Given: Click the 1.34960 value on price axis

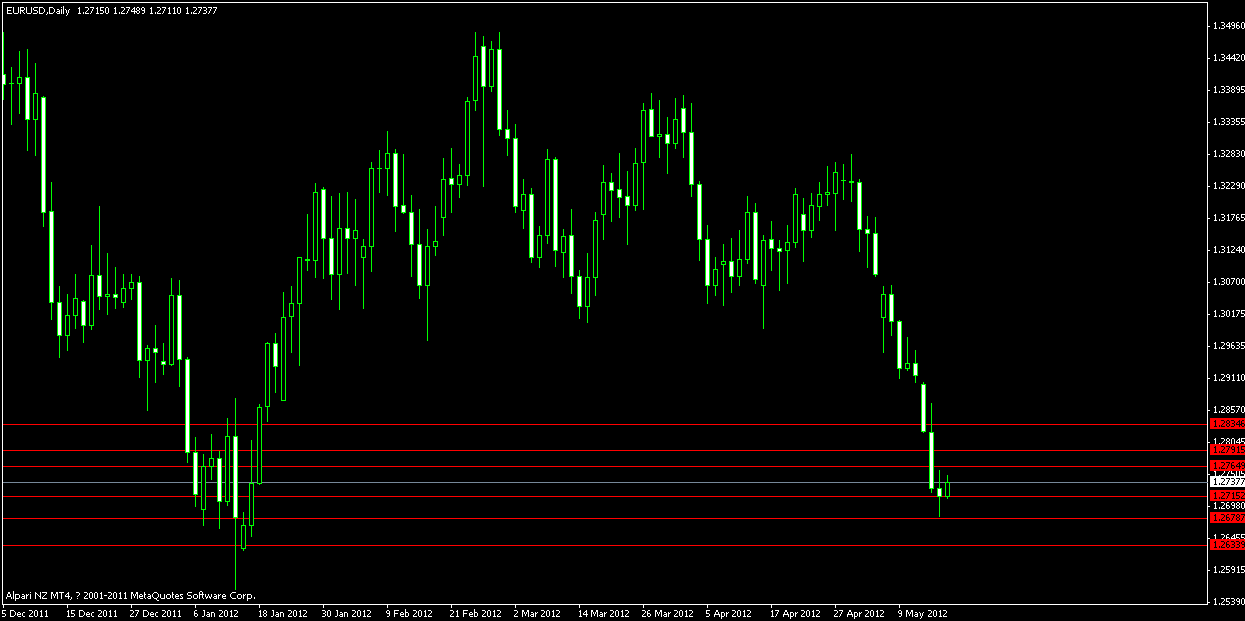Looking at the screenshot, I should (1226, 26).
